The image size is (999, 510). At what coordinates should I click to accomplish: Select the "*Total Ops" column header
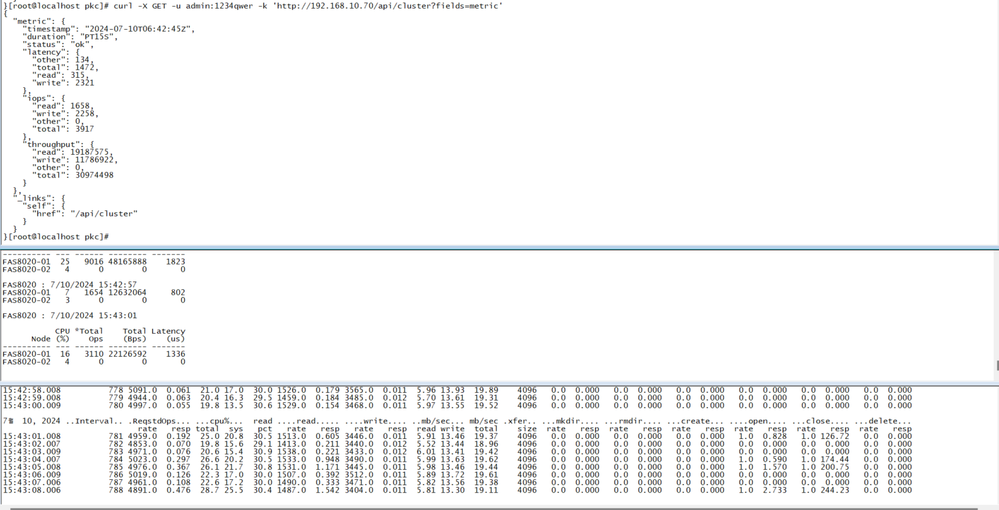click(x=89, y=335)
